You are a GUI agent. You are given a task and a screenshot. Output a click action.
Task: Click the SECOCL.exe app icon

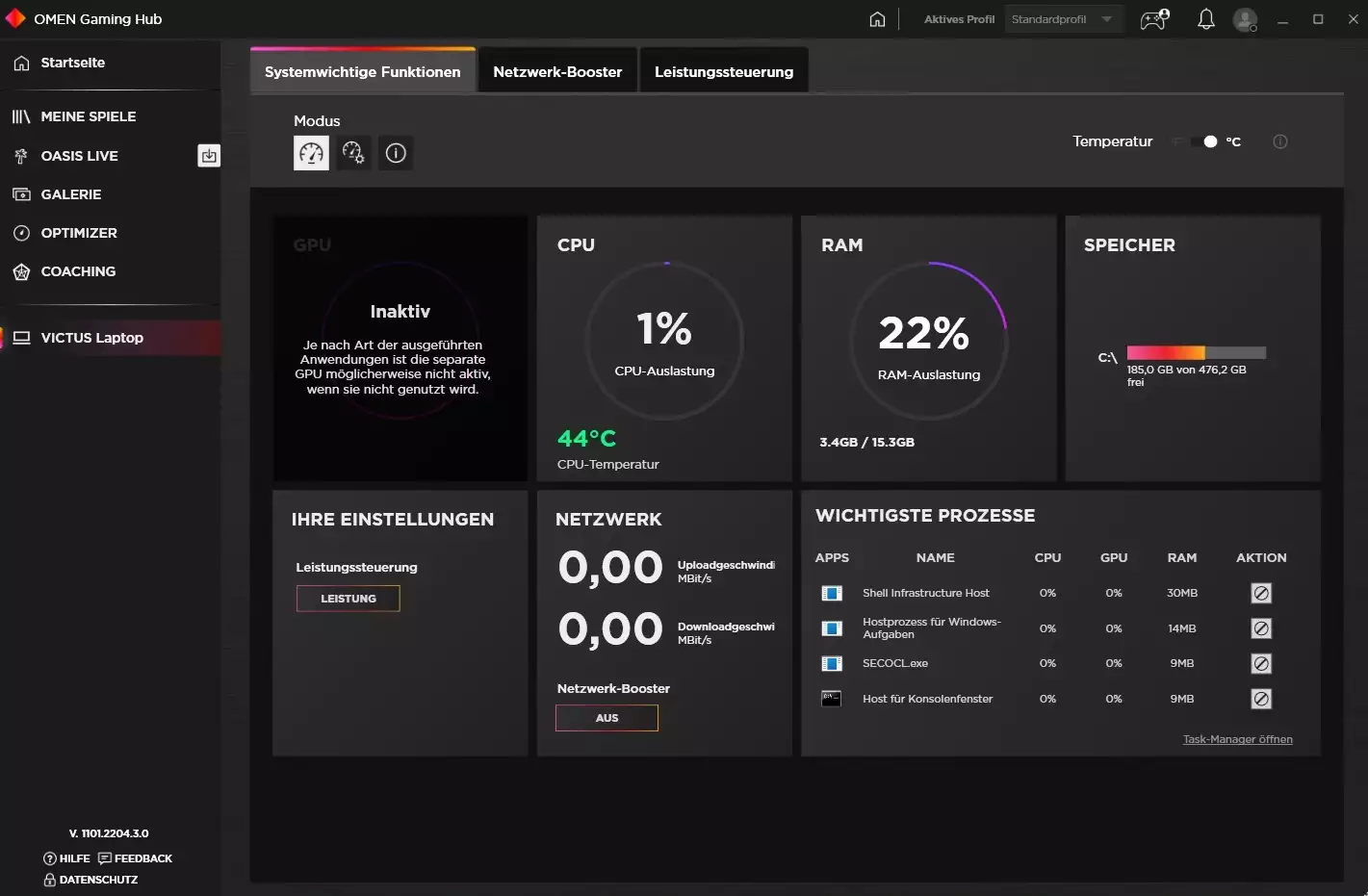(x=832, y=663)
